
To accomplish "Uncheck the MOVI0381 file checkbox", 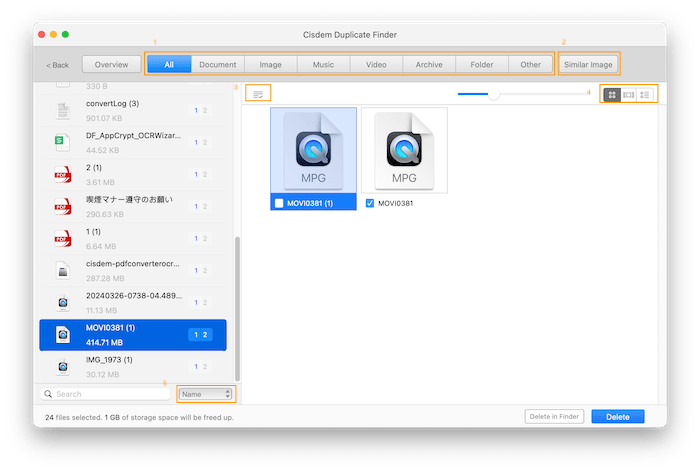I will pos(370,203).
